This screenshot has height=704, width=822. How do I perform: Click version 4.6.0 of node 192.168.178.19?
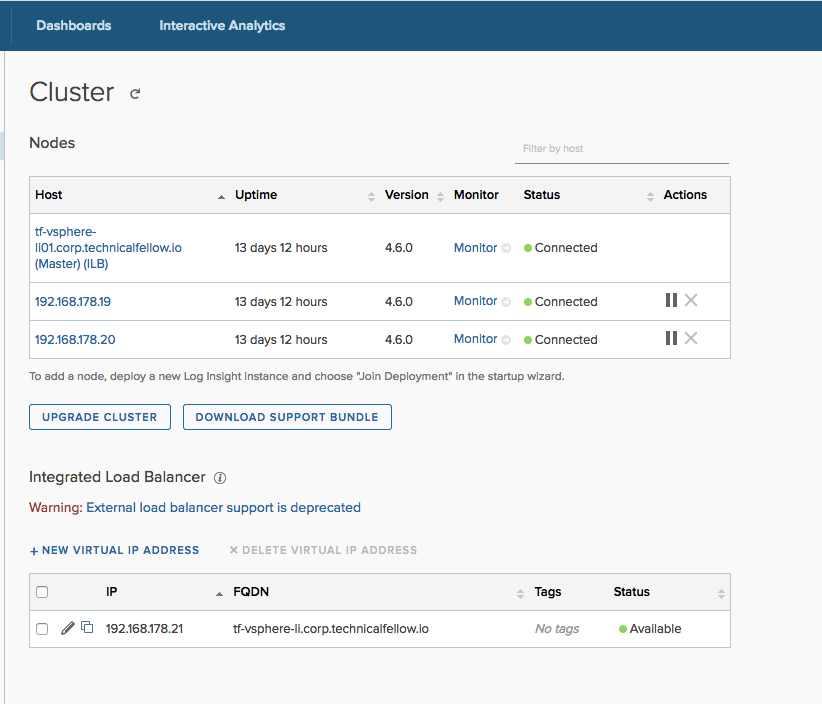click(399, 302)
